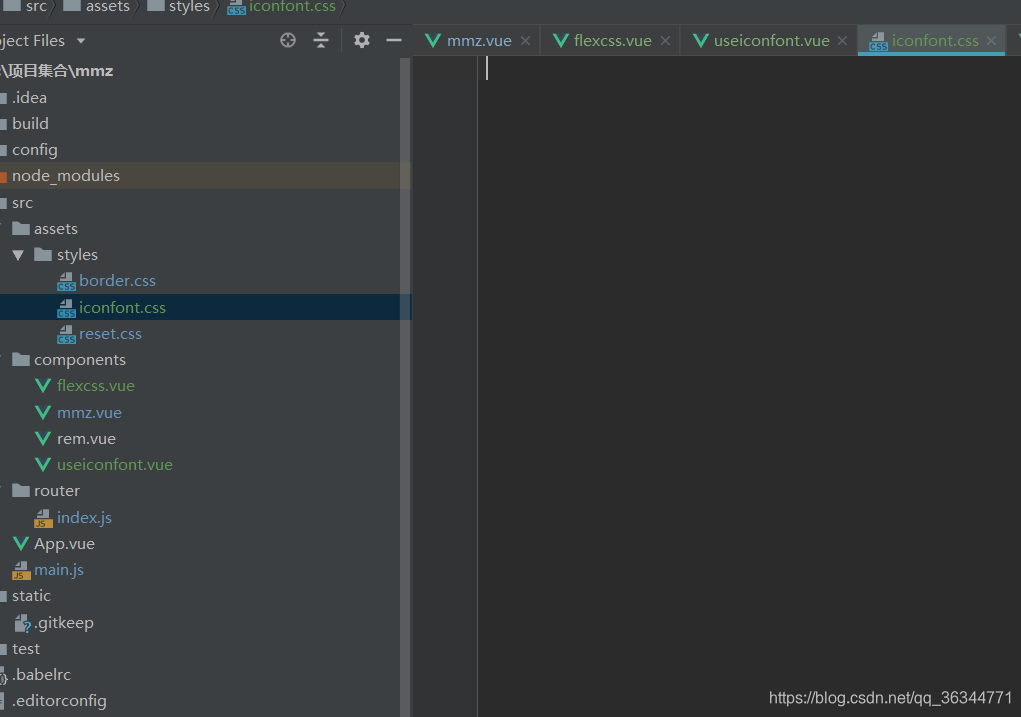Click the router folder icon
1021x717 pixels.
pos(21,490)
